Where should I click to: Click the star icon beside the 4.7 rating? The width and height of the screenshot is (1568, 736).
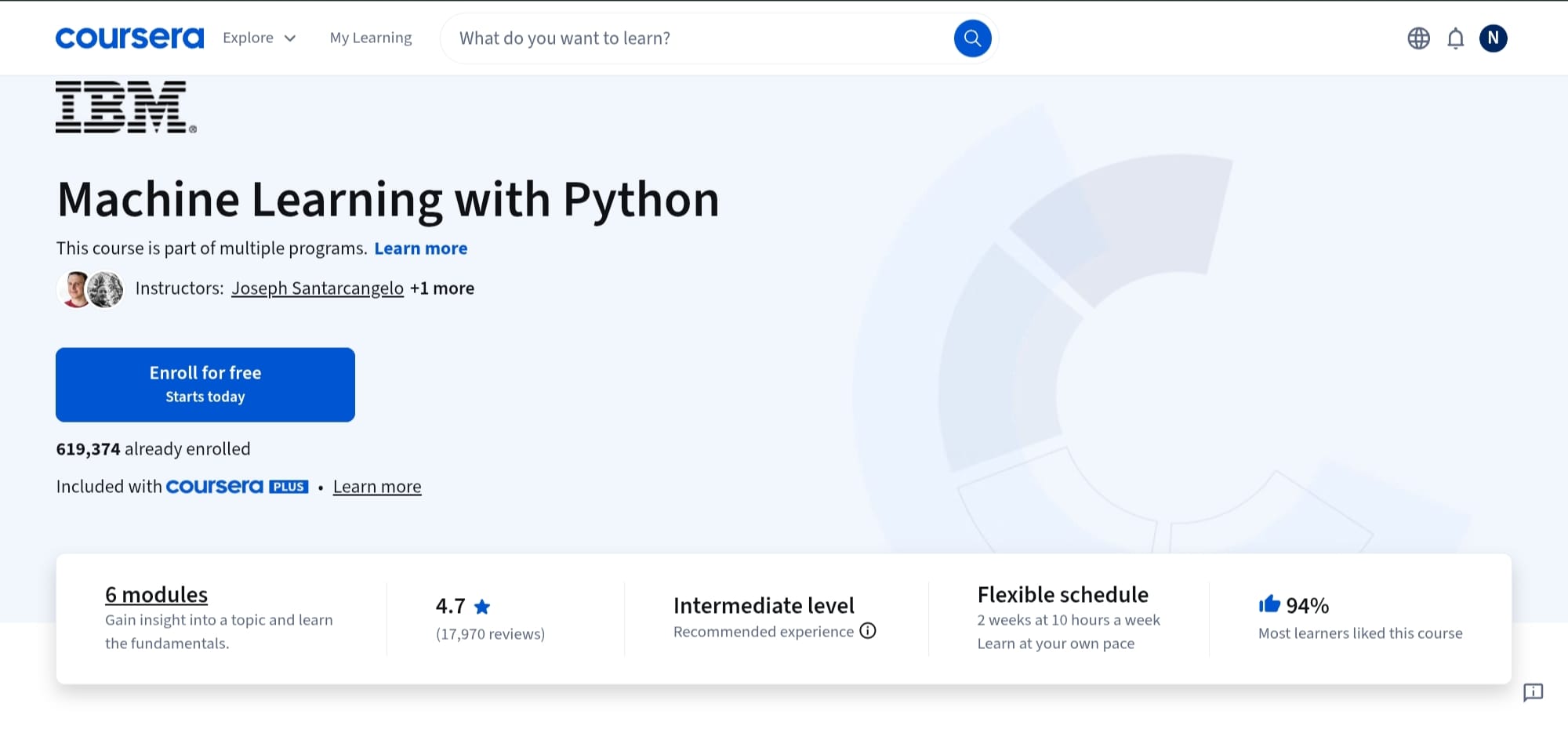[x=483, y=605]
